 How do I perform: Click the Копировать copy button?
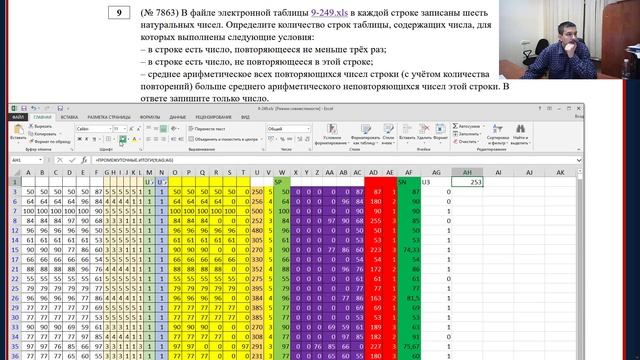[x=42, y=134]
